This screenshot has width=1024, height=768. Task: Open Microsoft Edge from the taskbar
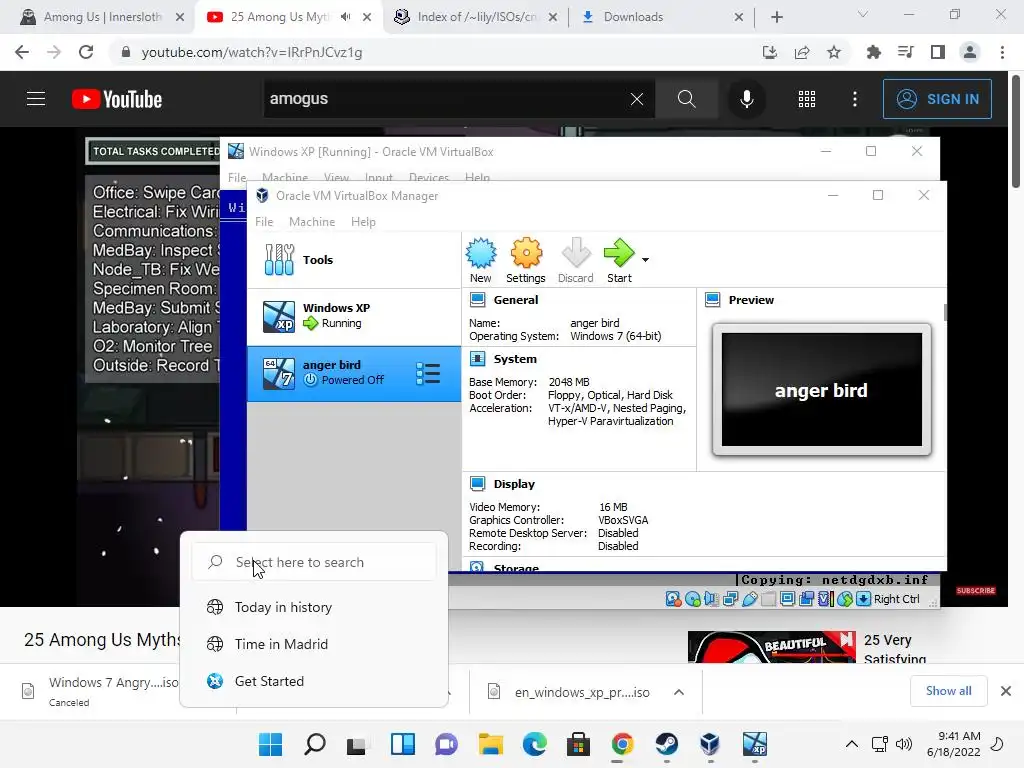point(534,744)
